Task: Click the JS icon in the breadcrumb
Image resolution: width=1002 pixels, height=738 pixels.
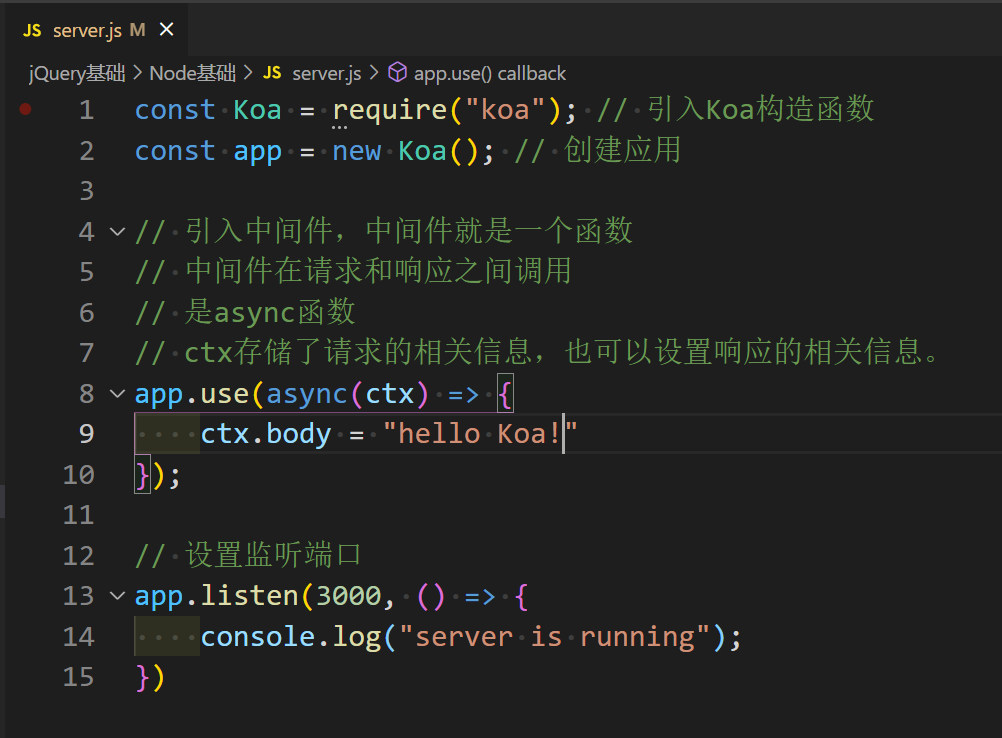Action: (x=272, y=73)
